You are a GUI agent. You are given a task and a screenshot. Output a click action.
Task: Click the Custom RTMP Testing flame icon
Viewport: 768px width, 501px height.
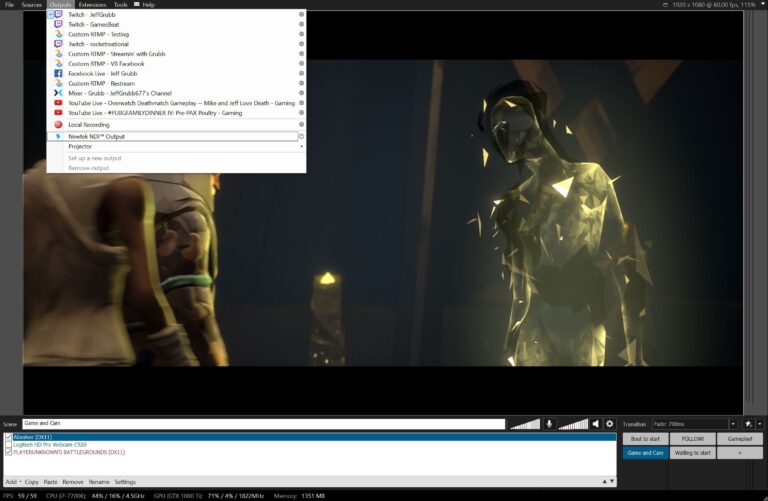tap(58, 34)
